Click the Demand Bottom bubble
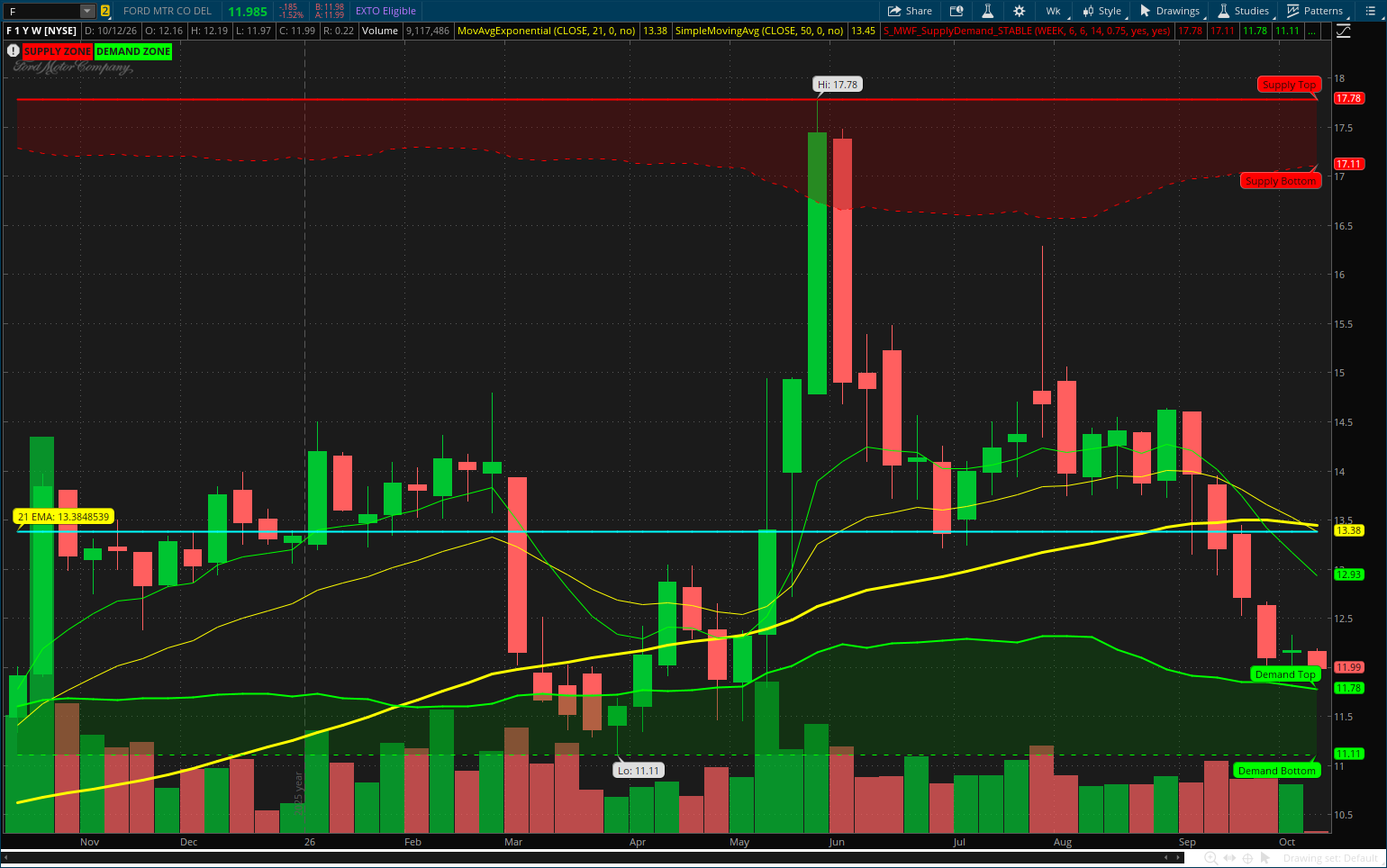Screen dimensions: 1387x868 coord(1276,771)
